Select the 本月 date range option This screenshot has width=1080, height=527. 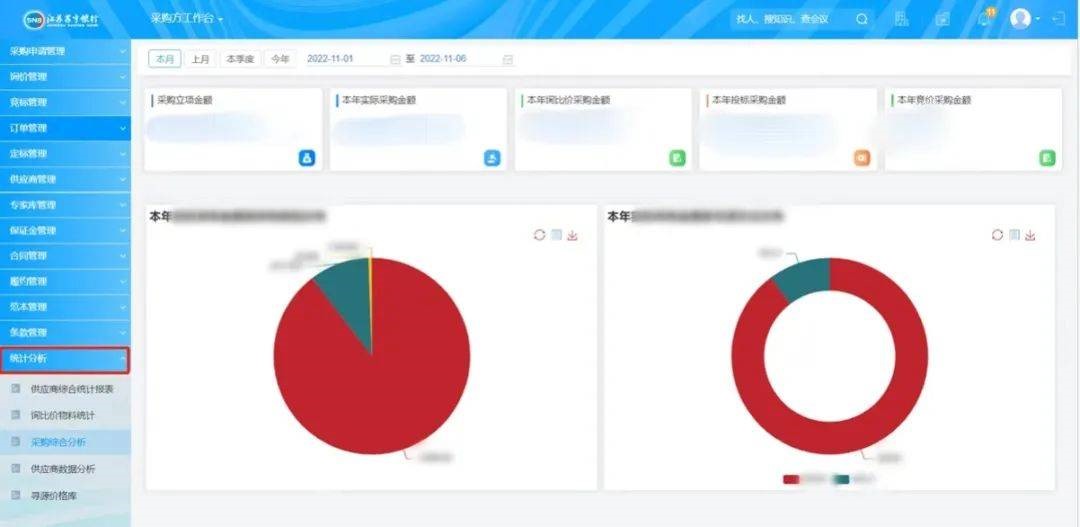(165, 59)
